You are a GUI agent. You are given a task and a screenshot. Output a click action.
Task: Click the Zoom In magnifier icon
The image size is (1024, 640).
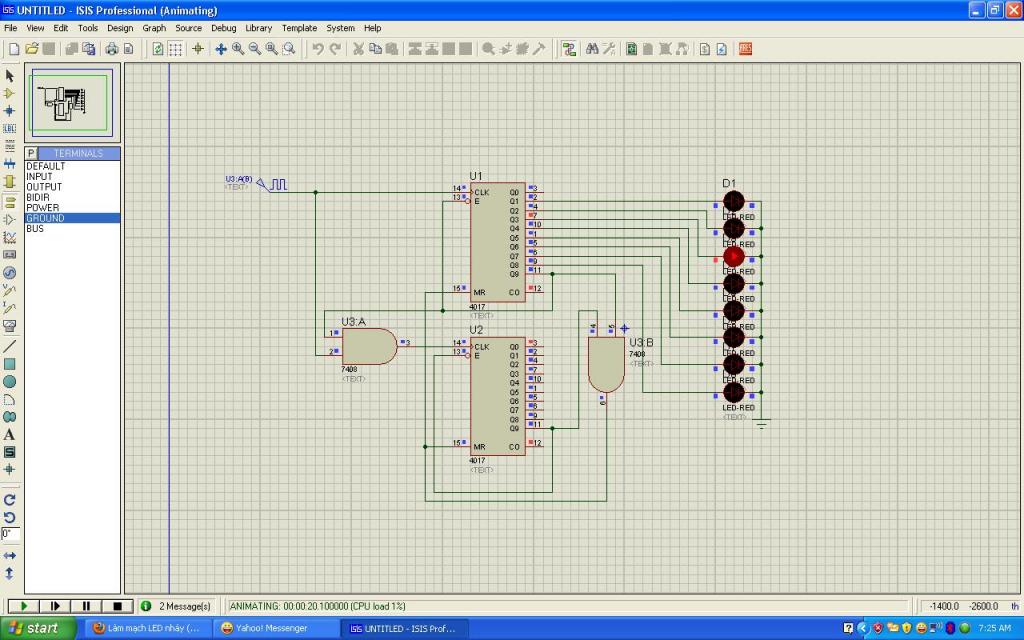click(238, 49)
